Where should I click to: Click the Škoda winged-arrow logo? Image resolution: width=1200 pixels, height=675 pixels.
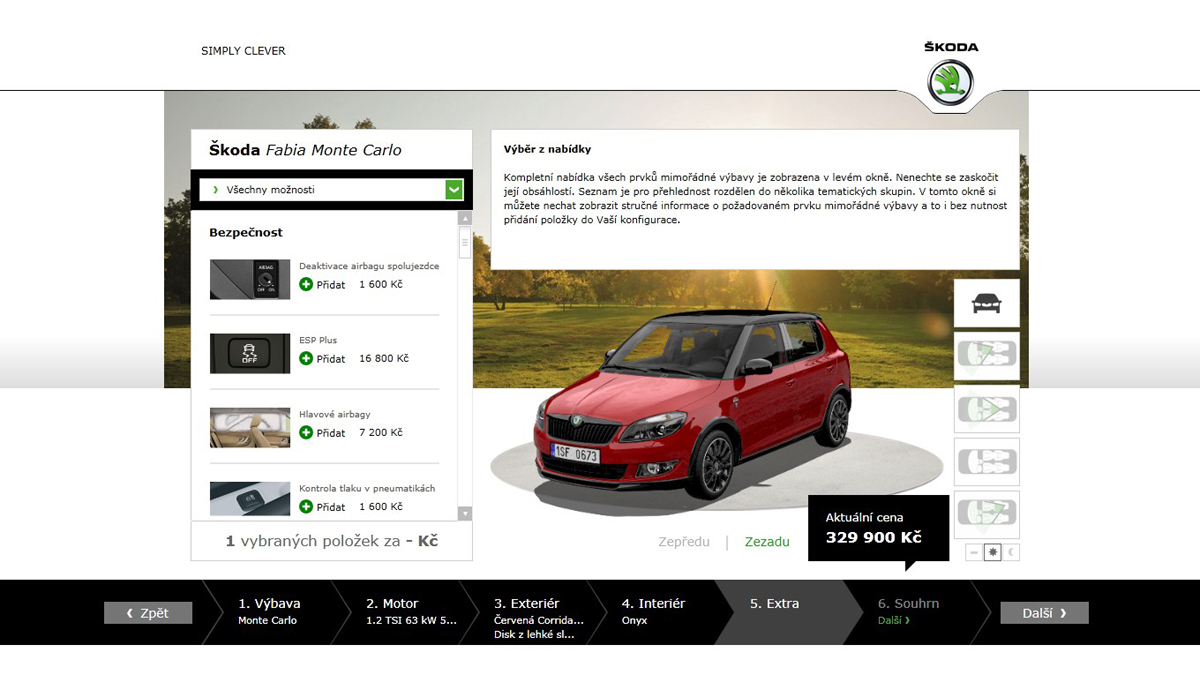coord(950,82)
